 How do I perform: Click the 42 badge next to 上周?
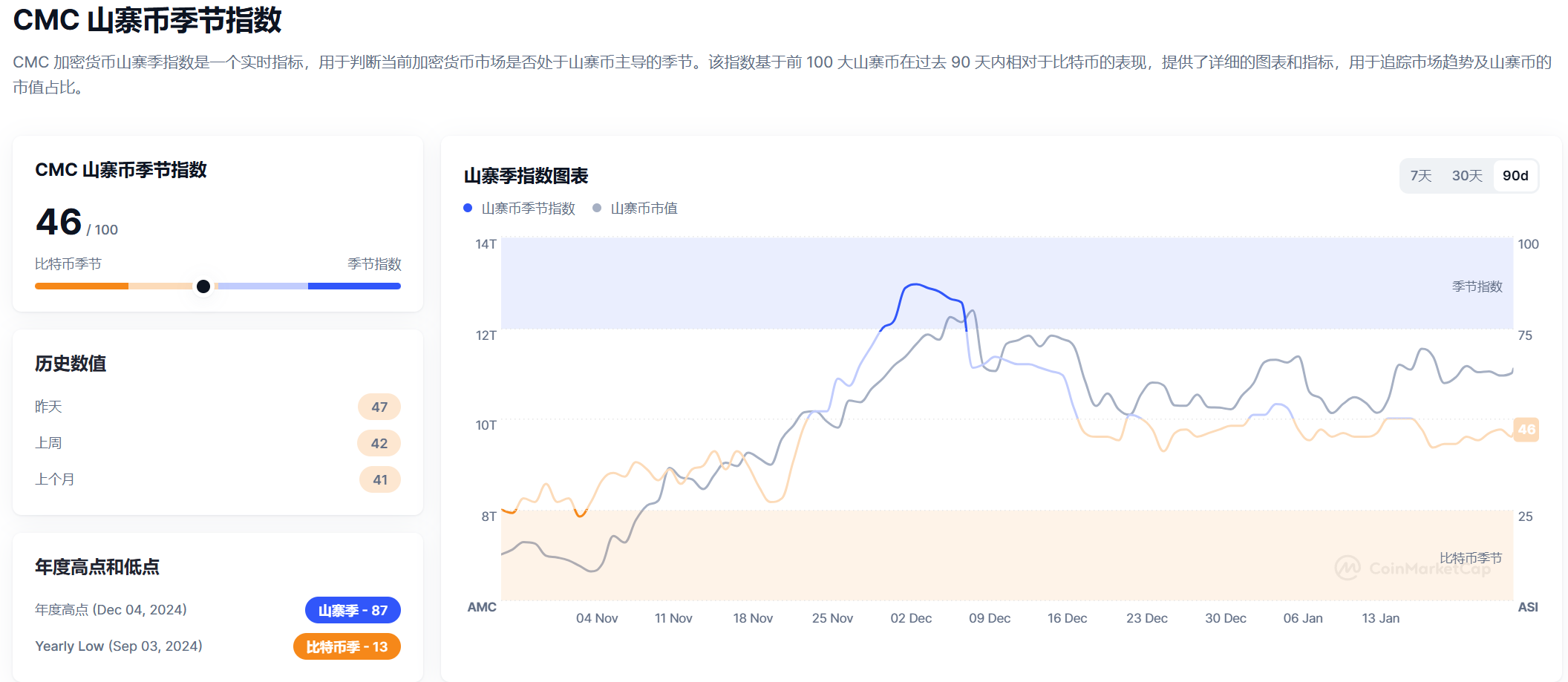tap(379, 442)
